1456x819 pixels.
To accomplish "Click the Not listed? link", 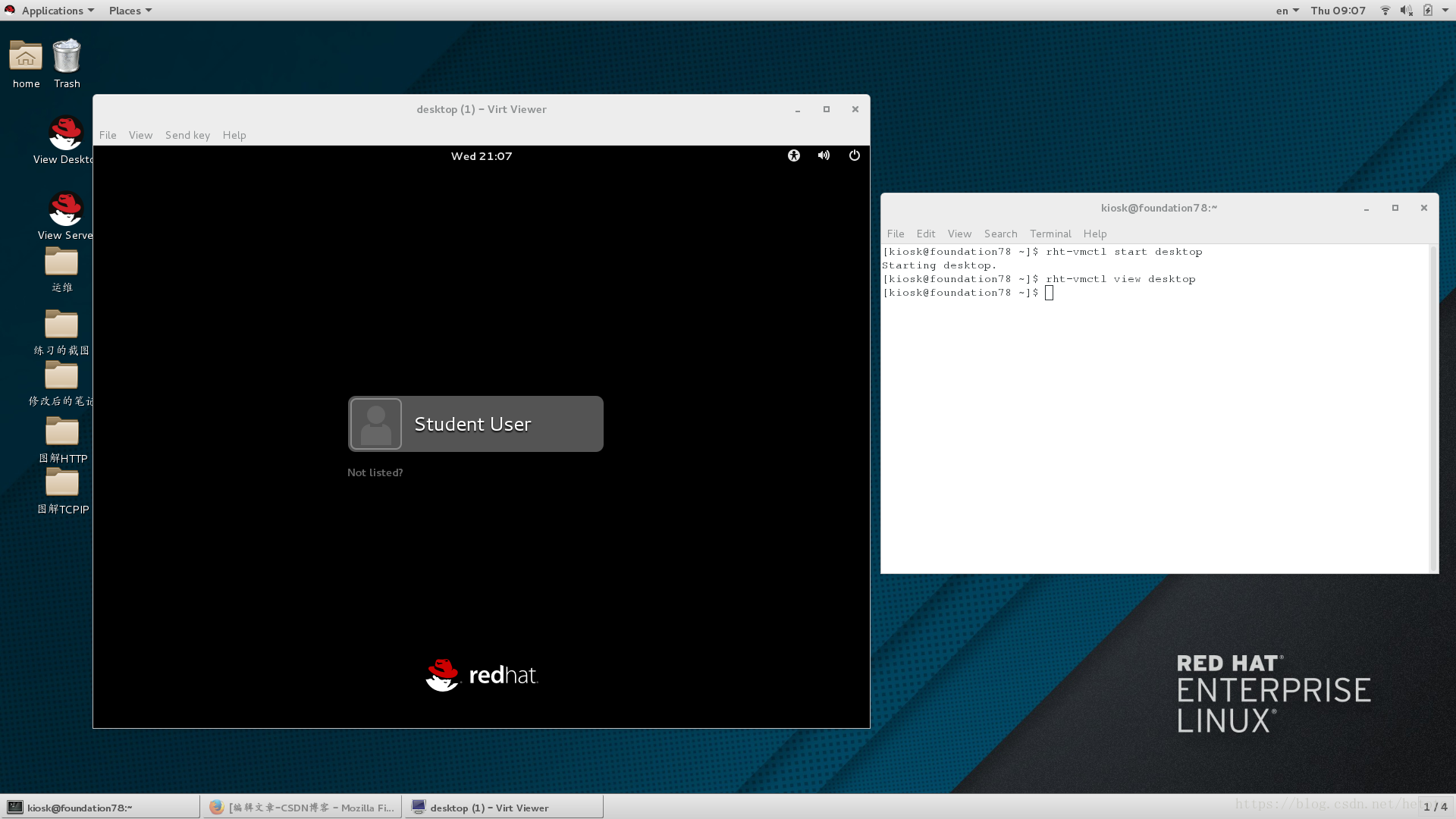I will point(375,472).
